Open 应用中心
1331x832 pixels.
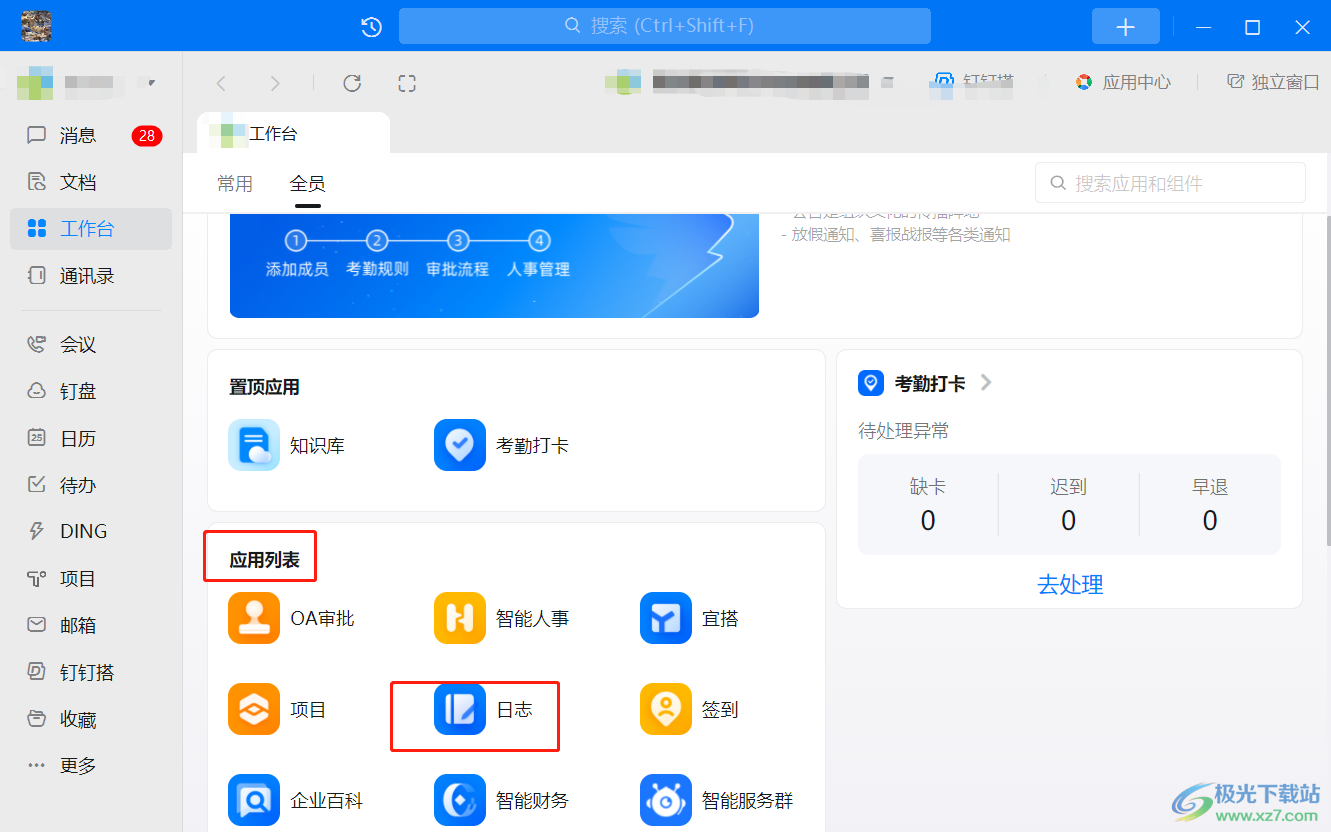point(1122,82)
